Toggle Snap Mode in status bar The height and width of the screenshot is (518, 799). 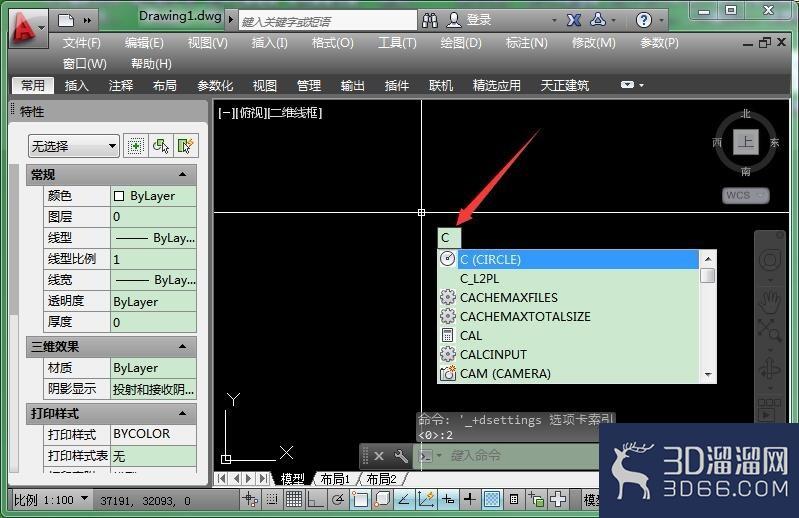[272, 499]
